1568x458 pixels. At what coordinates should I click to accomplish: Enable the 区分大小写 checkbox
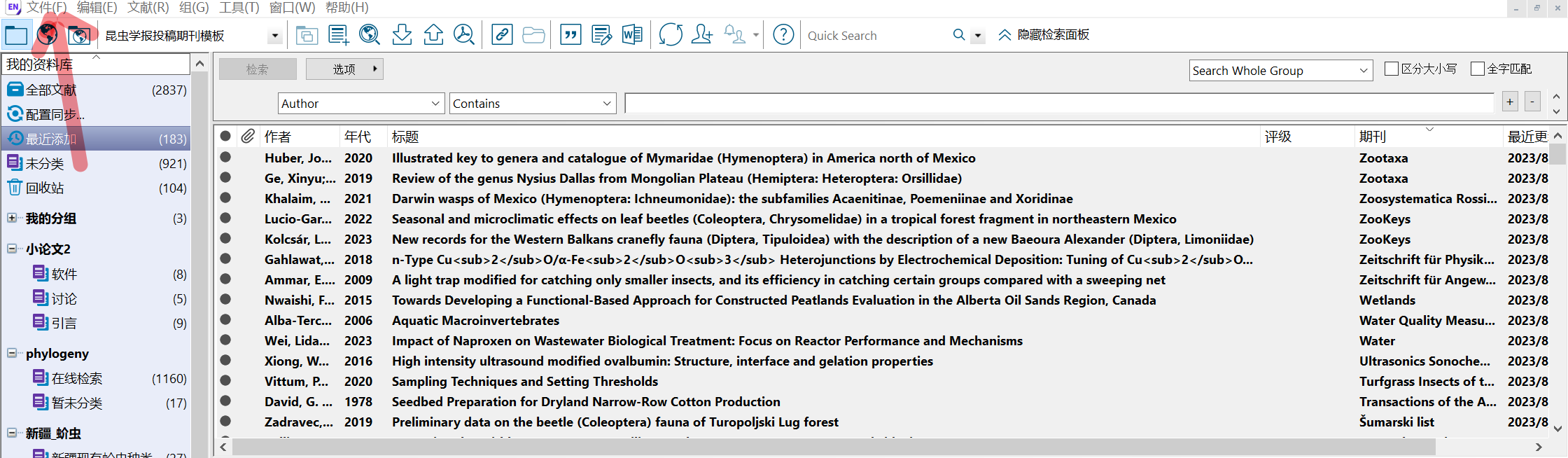point(1392,69)
